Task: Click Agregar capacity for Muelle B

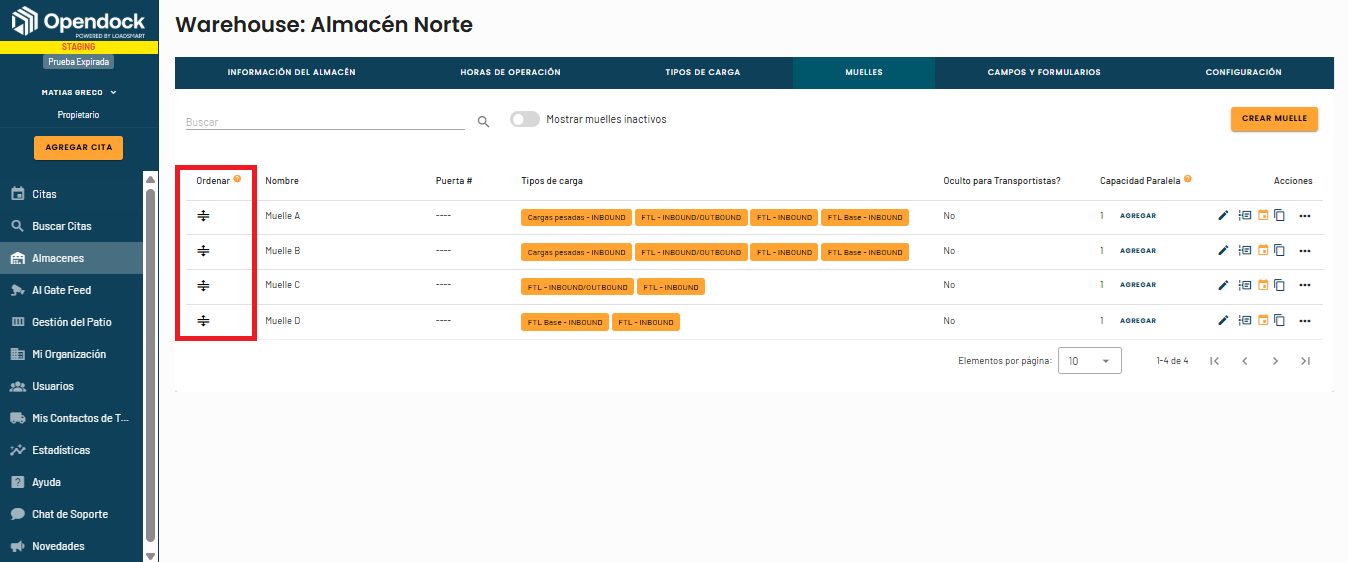Action: (1138, 251)
